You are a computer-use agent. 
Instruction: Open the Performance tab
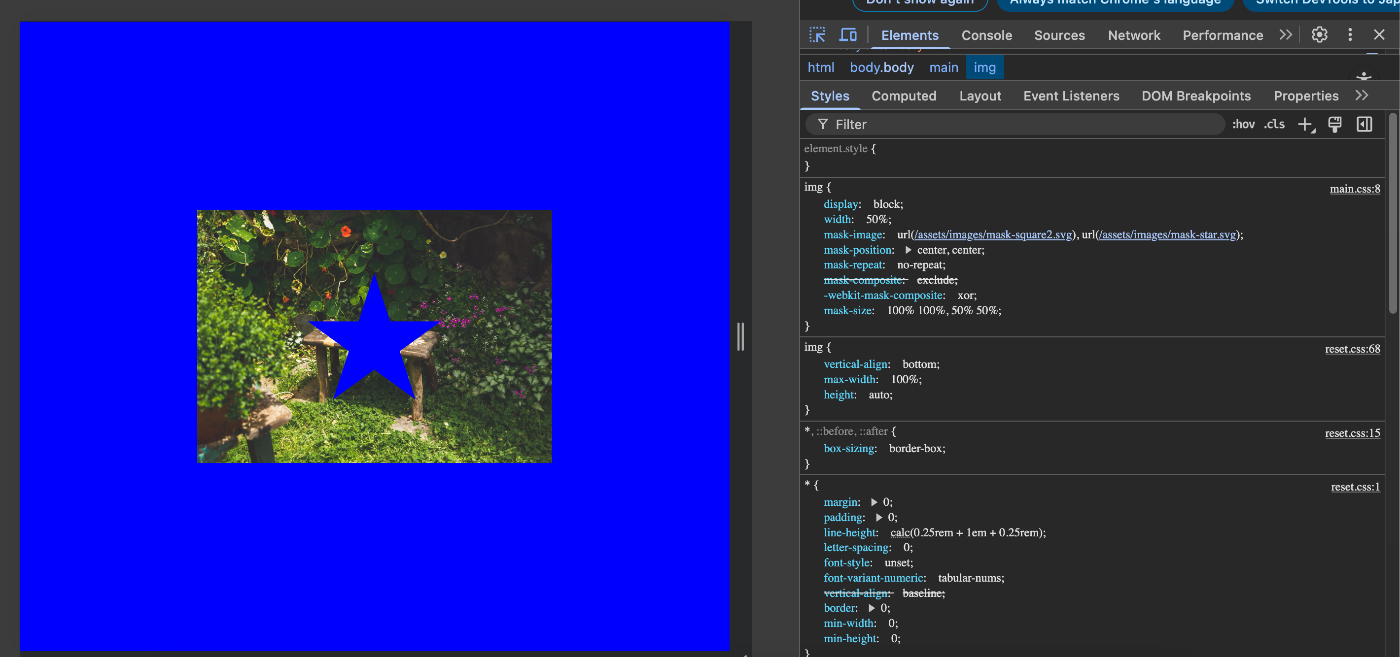(1223, 35)
